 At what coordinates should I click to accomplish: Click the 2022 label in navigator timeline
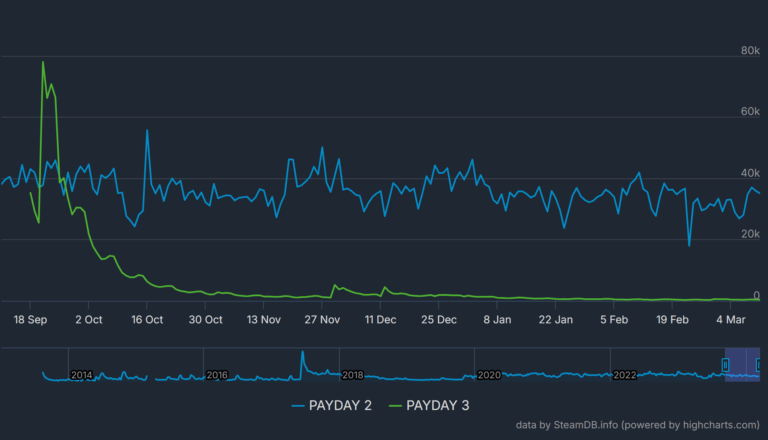click(624, 375)
